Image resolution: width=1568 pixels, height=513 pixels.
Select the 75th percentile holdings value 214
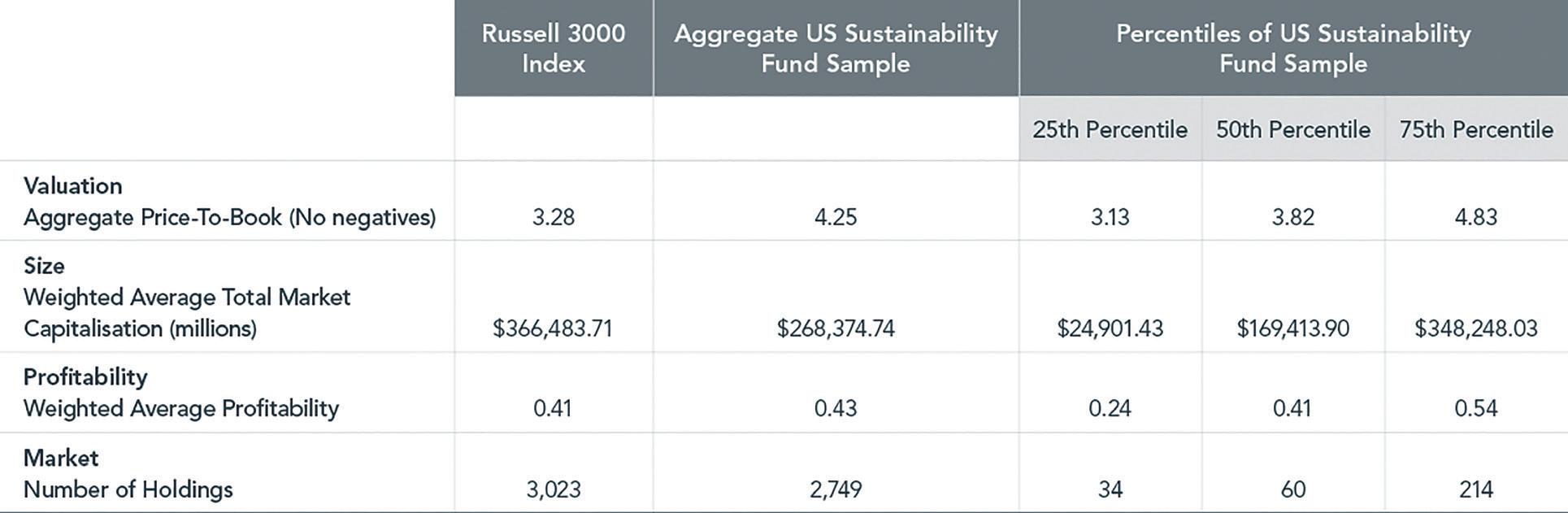[x=1475, y=489]
